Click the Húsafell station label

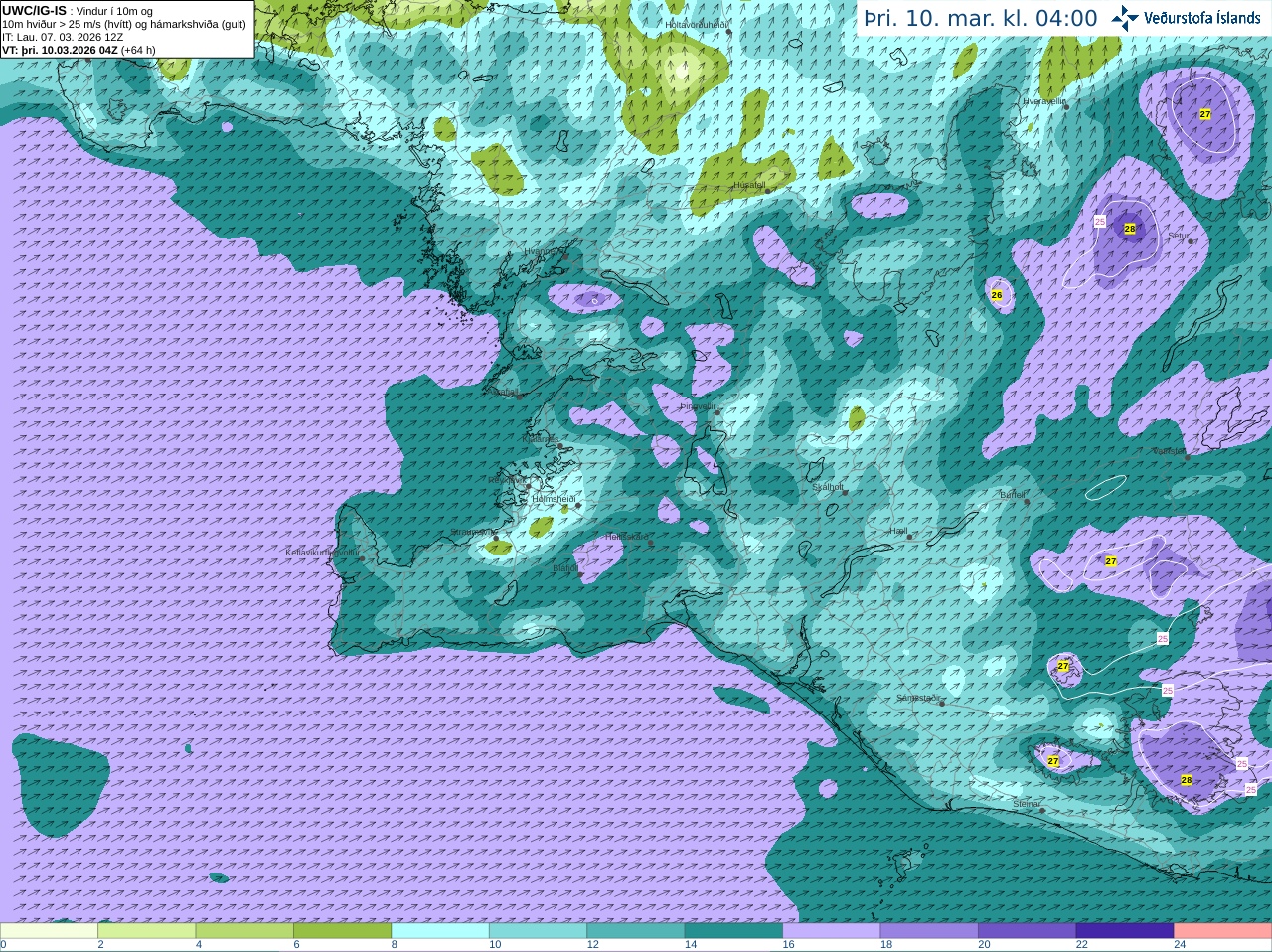point(749,185)
